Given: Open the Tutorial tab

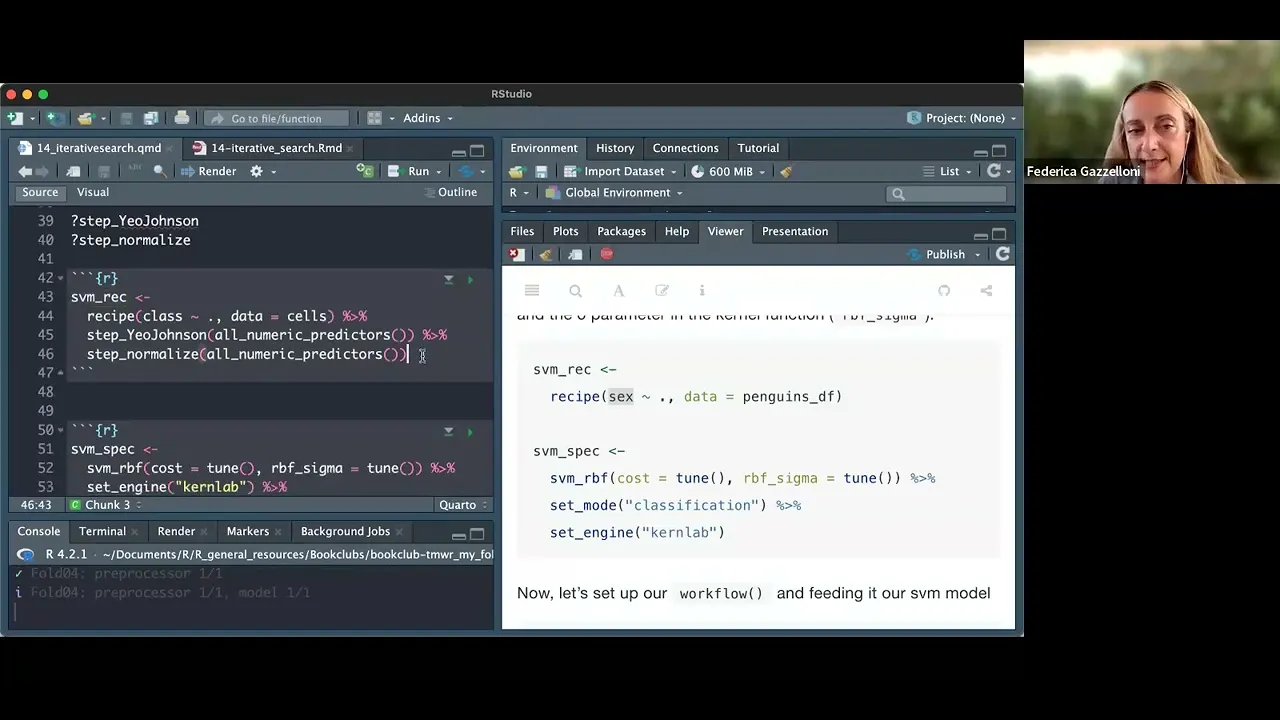Looking at the screenshot, I should tap(758, 148).
